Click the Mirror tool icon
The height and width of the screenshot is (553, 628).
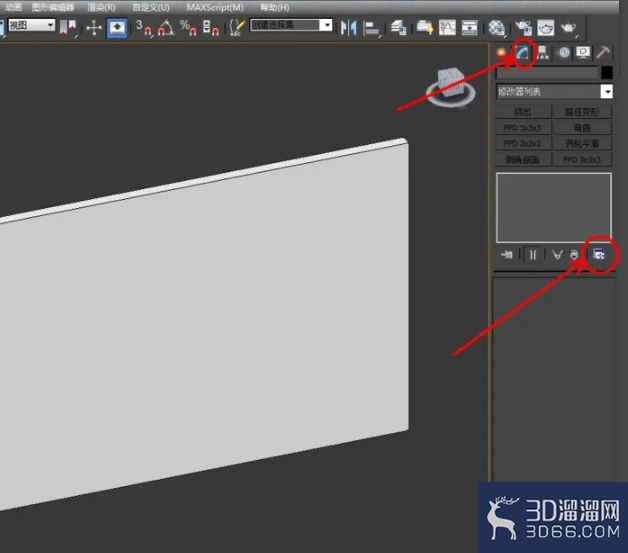(x=348, y=28)
